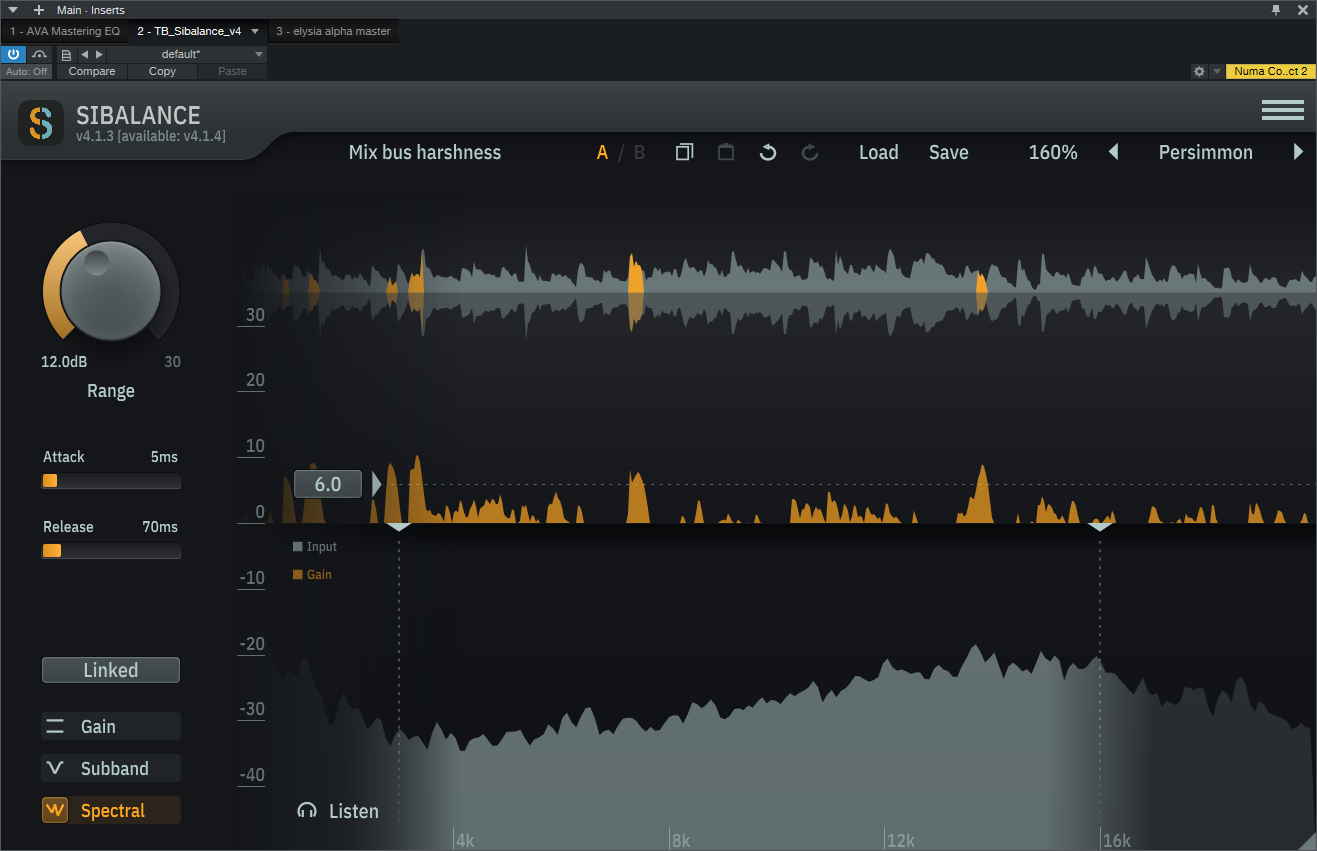The height and width of the screenshot is (851, 1317).
Task: Undo the last parameter change
Action: click(x=768, y=152)
